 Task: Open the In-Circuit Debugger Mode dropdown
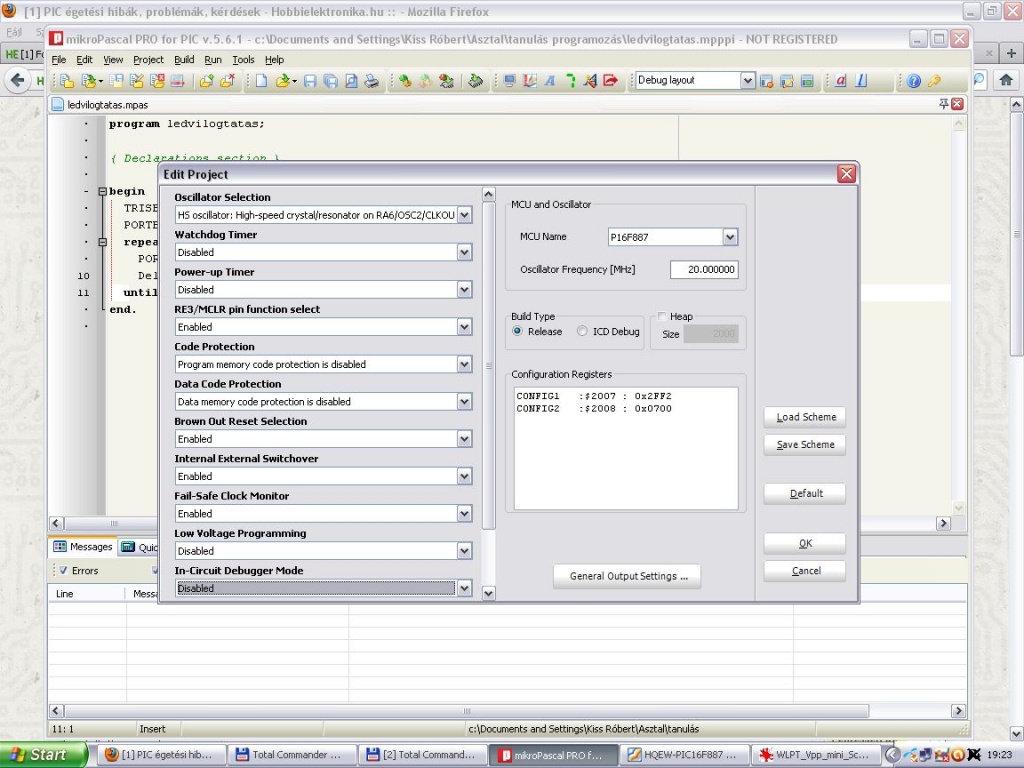(464, 588)
